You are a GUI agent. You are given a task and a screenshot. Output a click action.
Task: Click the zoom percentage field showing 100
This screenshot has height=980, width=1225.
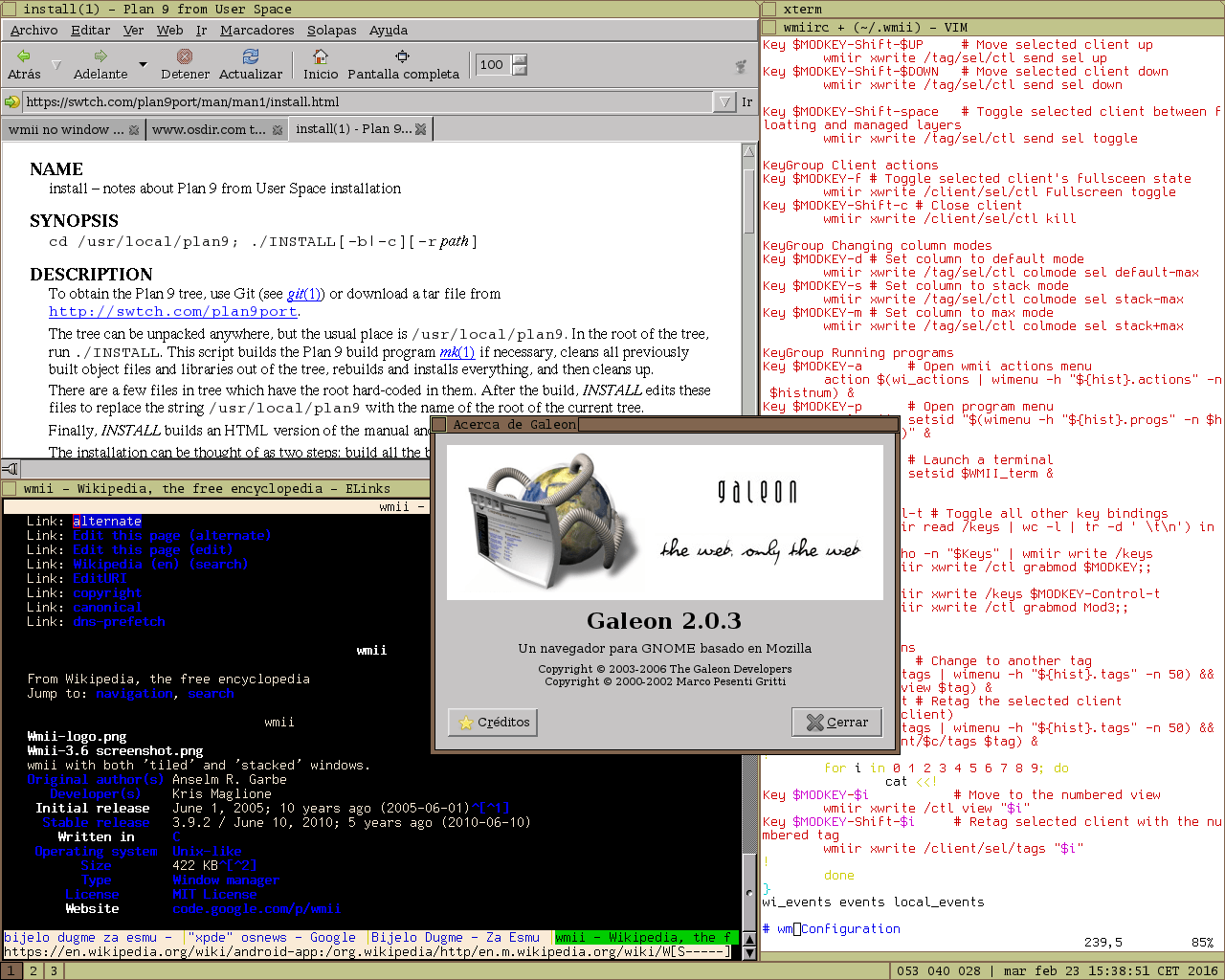coord(495,65)
